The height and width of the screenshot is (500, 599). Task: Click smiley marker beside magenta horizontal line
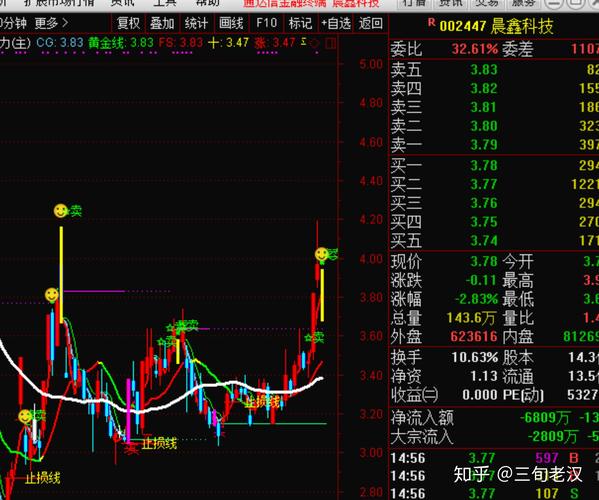pos(52,295)
